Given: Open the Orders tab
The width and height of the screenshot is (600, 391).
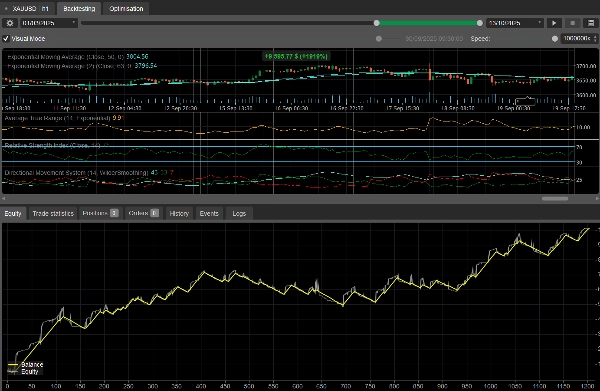Looking at the screenshot, I should tap(143, 213).
